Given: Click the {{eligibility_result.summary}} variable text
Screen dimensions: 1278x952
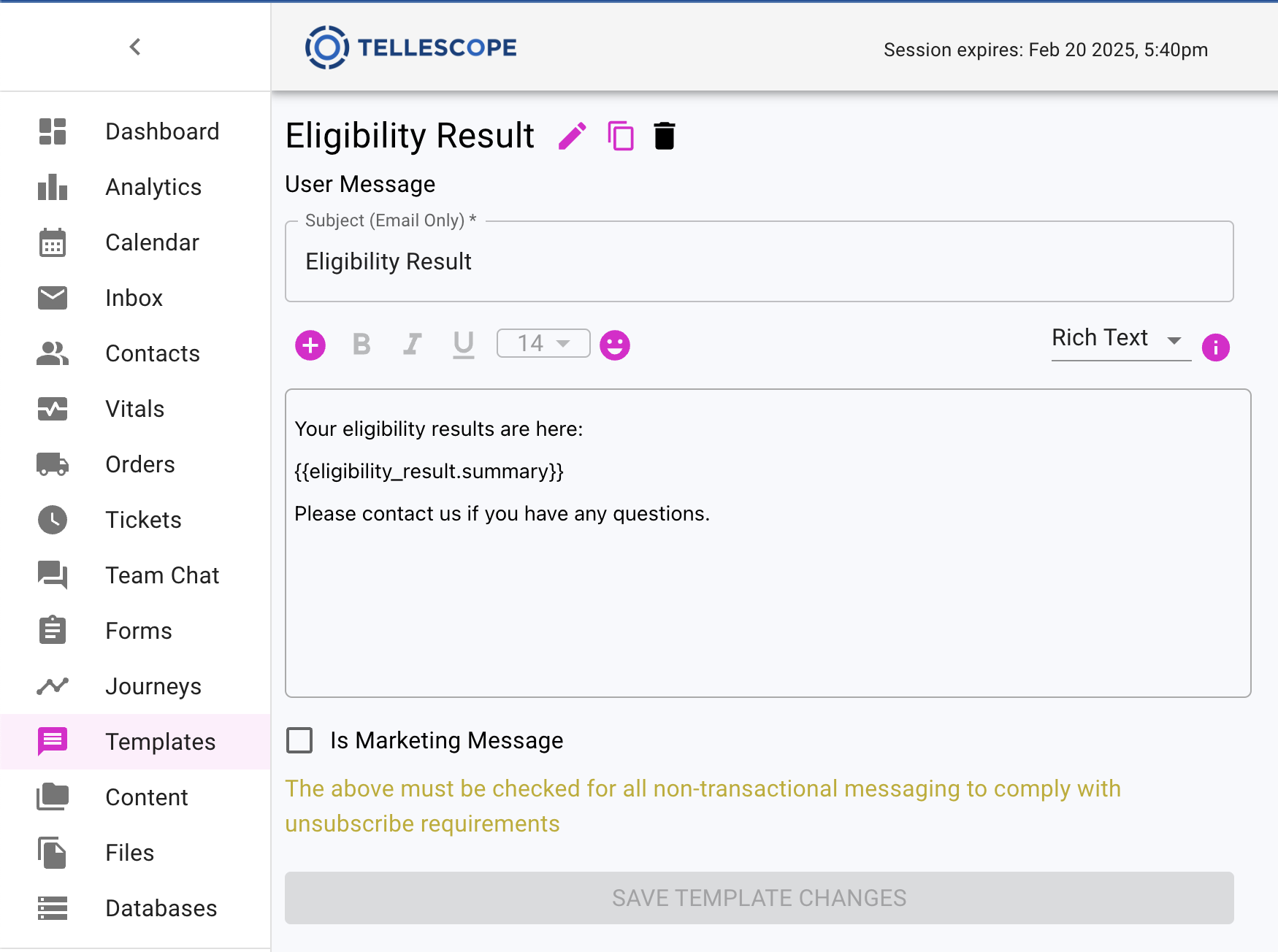Looking at the screenshot, I should click(429, 471).
